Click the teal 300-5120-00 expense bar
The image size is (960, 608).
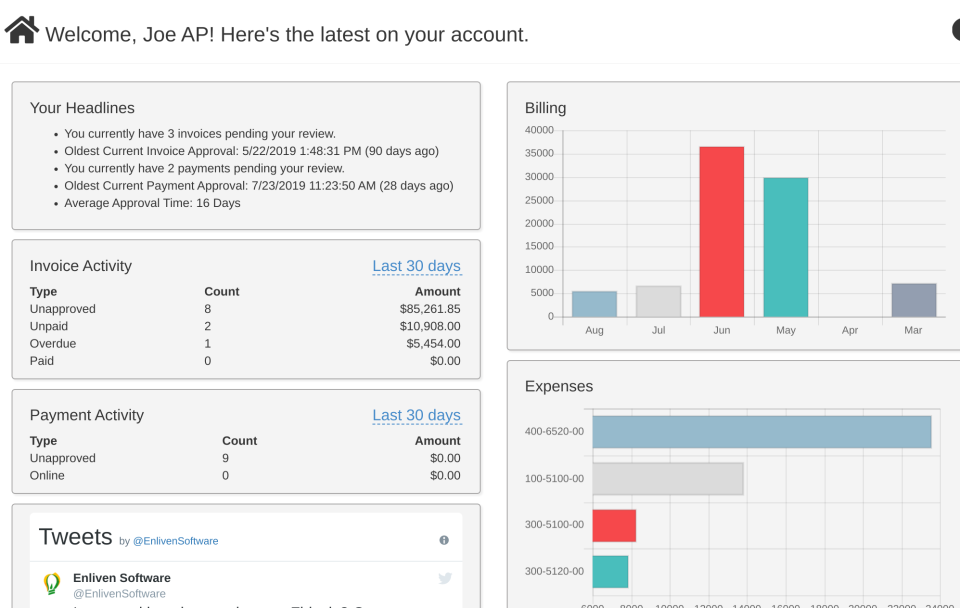point(610,572)
